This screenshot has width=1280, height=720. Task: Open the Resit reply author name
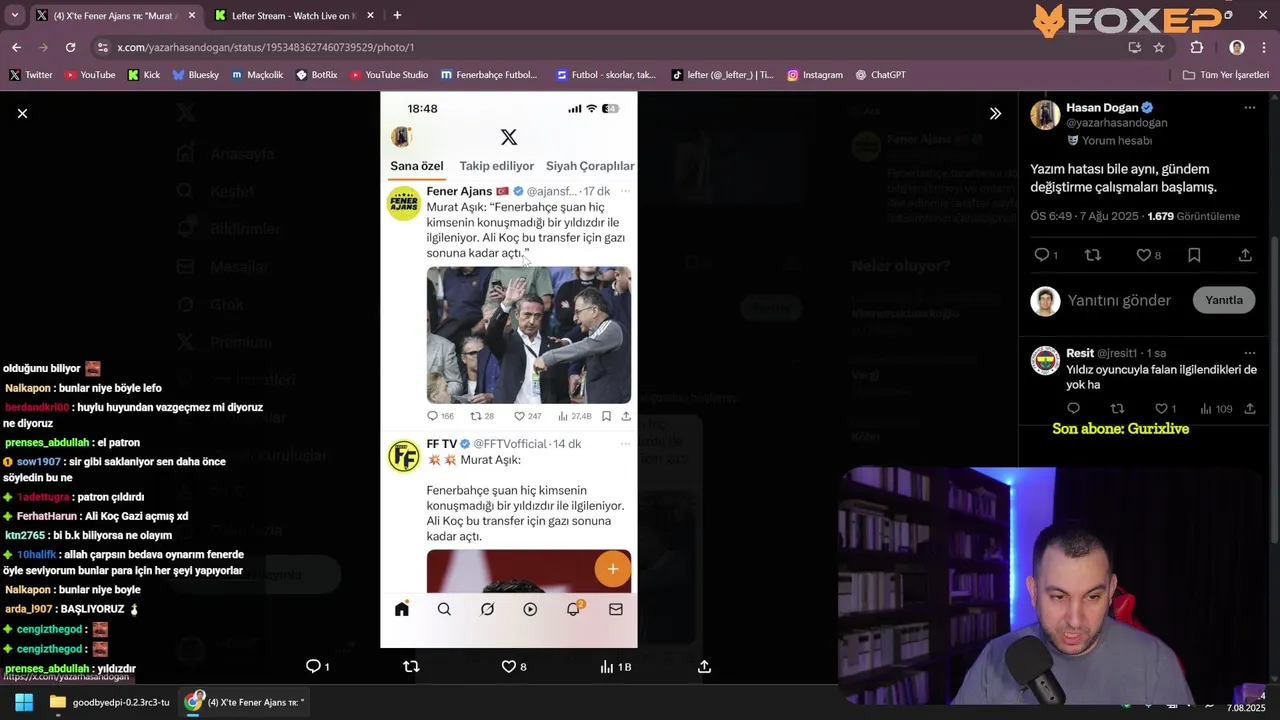[x=1080, y=353]
